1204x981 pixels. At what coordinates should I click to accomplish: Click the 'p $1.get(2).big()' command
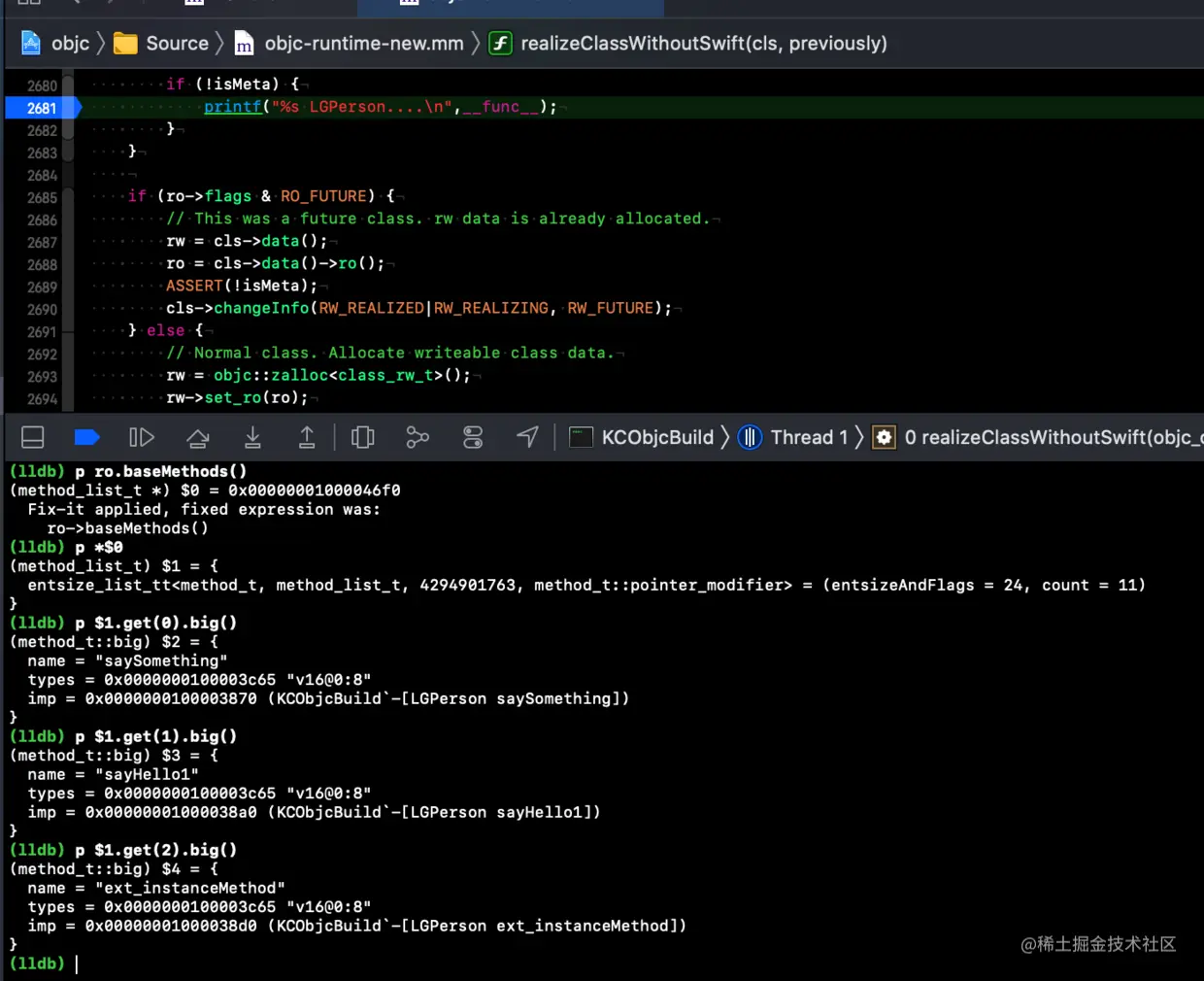[156, 850]
